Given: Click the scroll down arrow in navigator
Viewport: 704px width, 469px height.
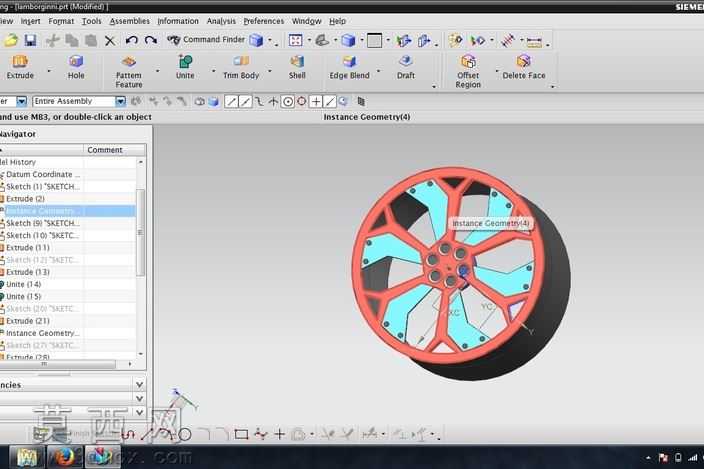Looking at the screenshot, I should 141,354.
